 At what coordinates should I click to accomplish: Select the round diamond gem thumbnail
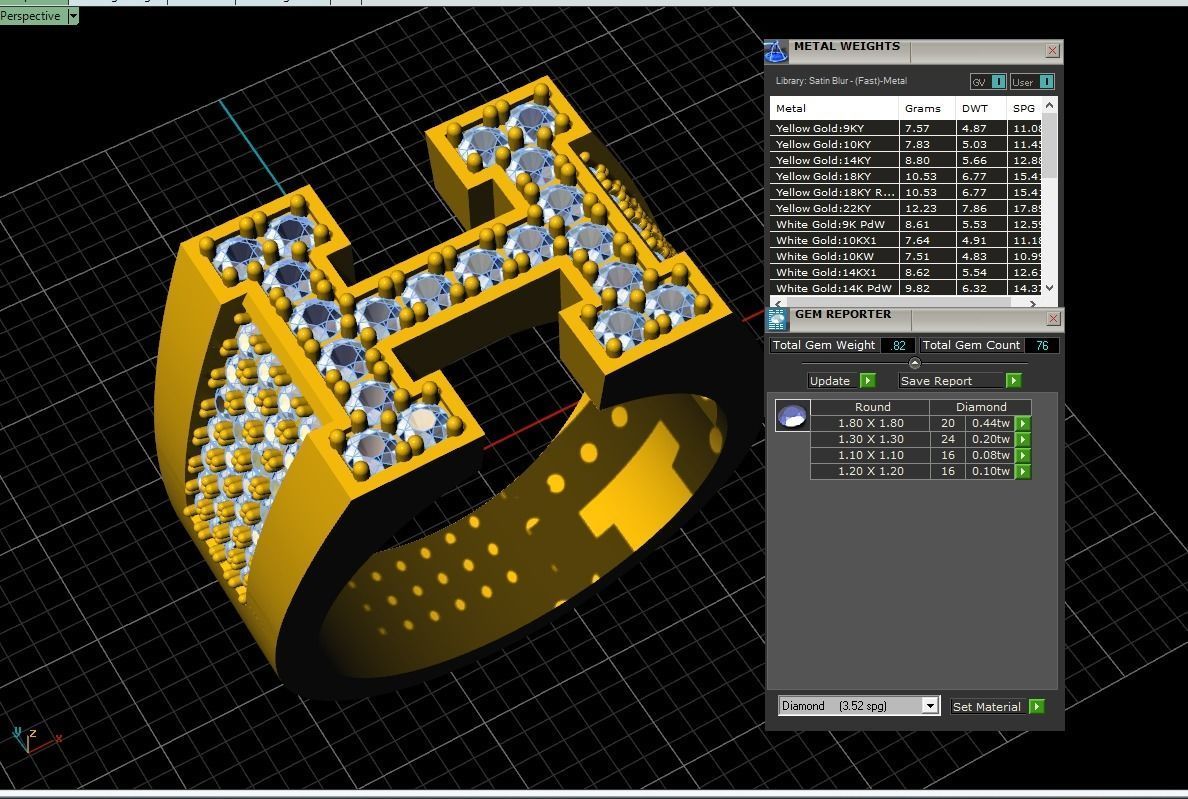pos(793,416)
